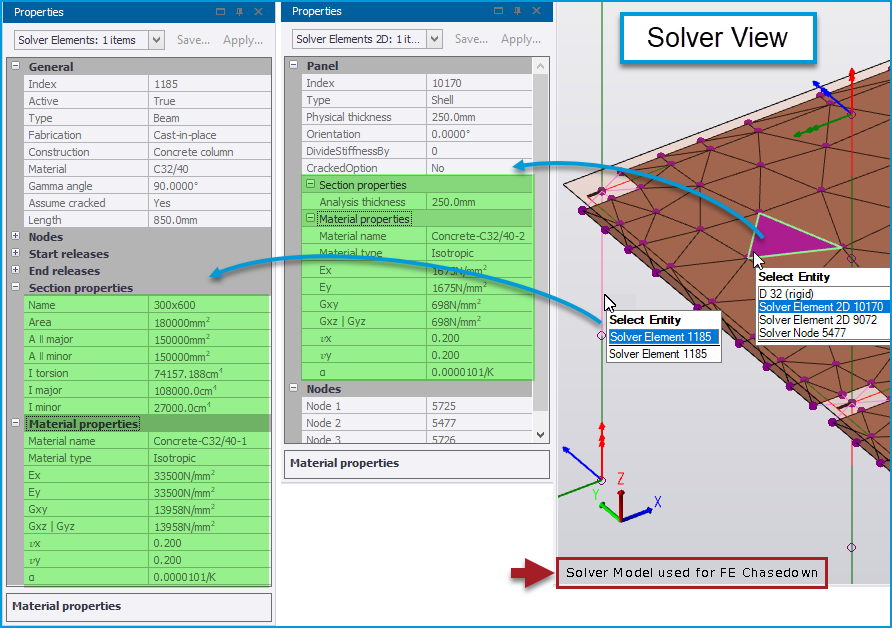
Task: Pin the right Properties panel
Action: [x=517, y=12]
